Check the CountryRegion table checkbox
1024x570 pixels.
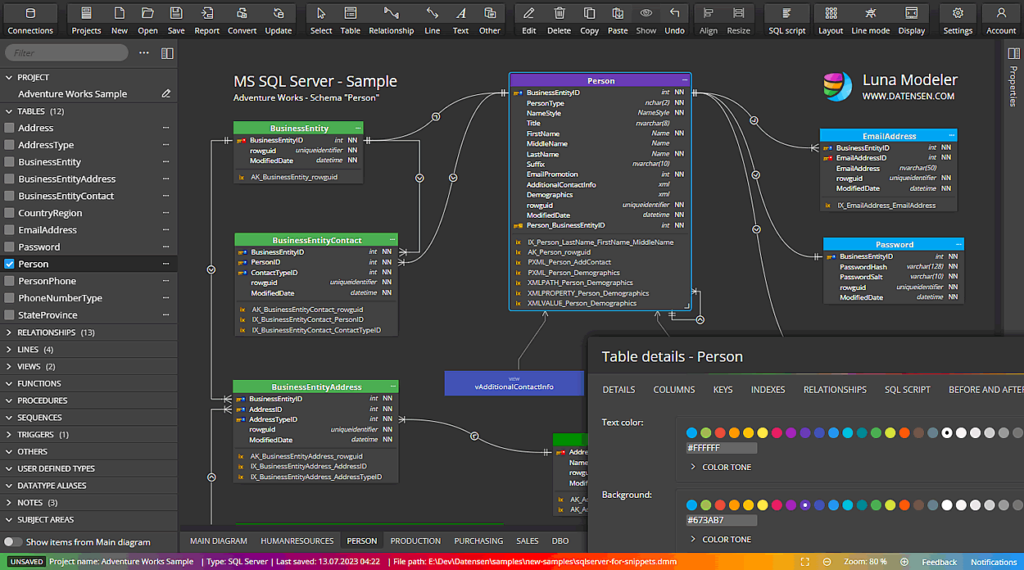click(x=9, y=213)
